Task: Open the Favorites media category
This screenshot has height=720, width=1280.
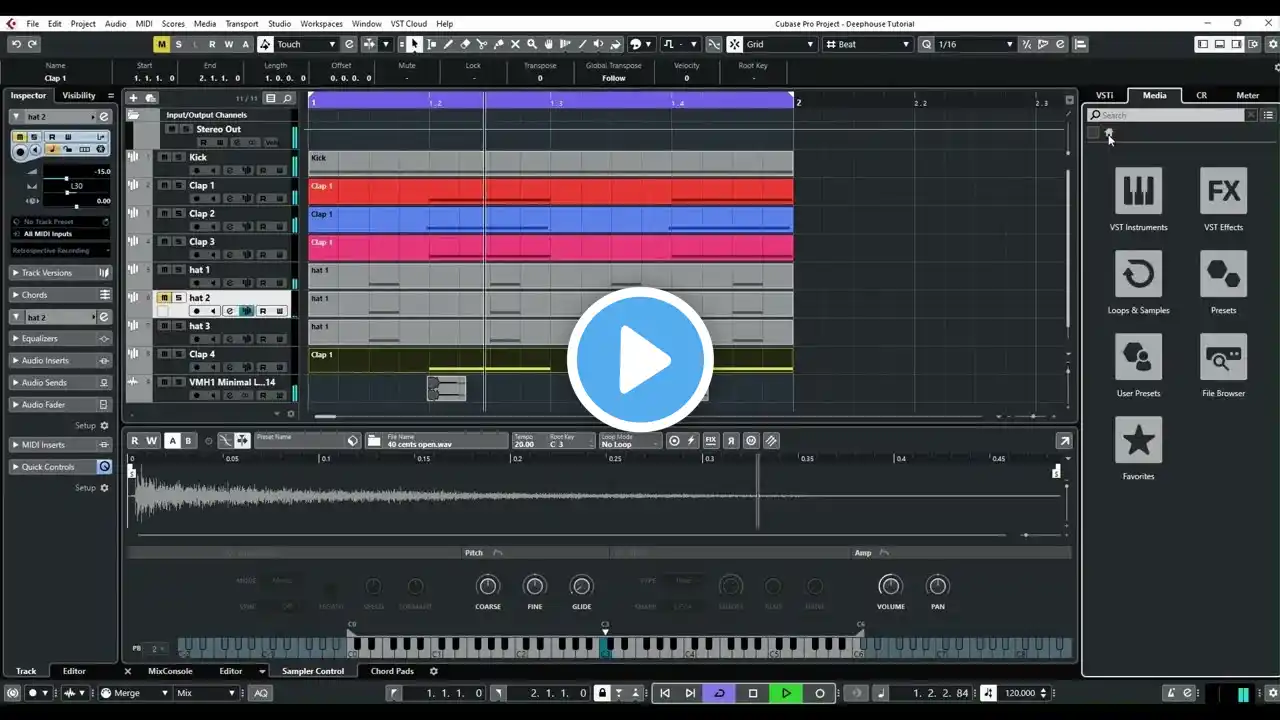Action: [x=1138, y=439]
